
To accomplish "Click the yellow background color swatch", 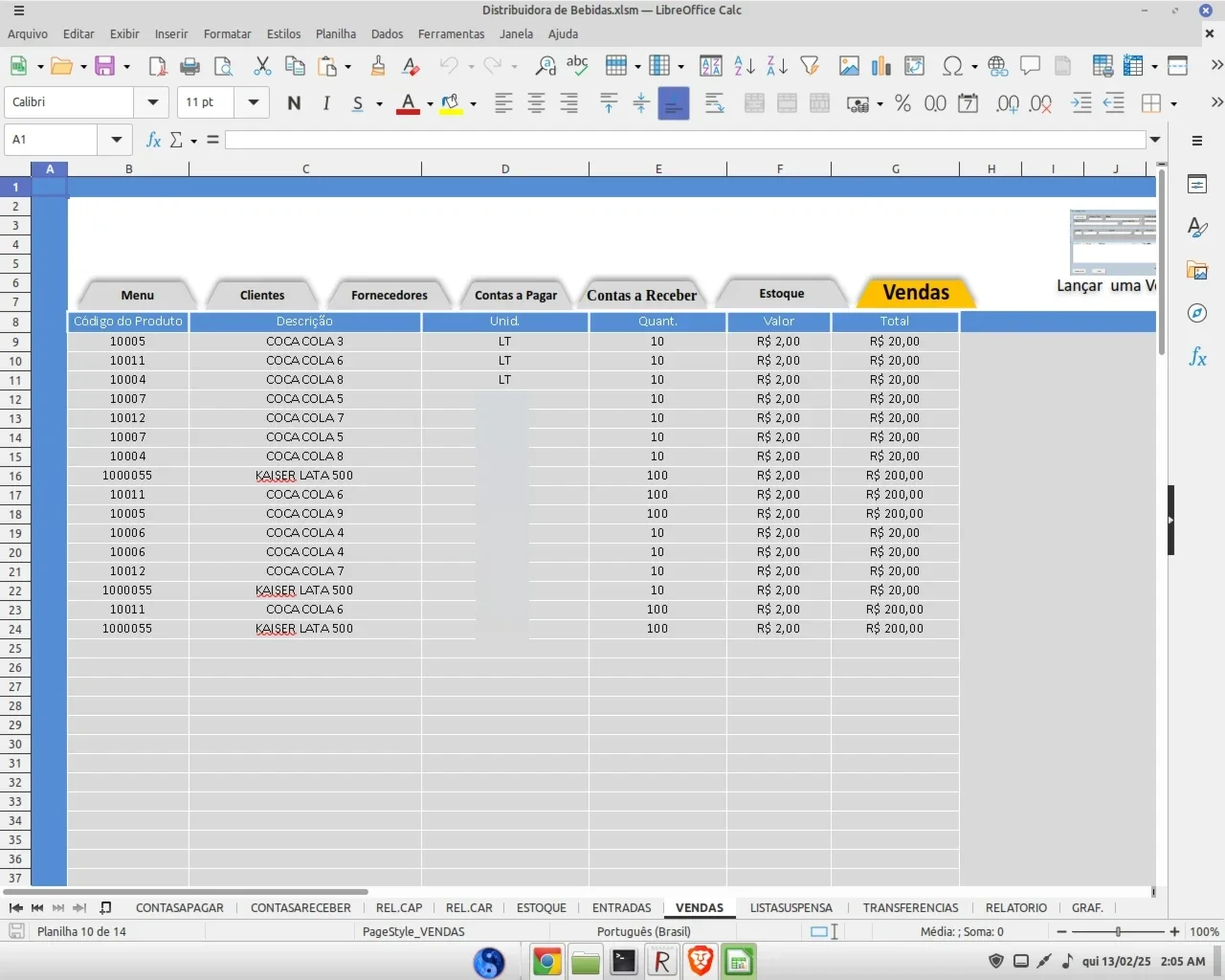I will pyautogui.click(x=451, y=103).
